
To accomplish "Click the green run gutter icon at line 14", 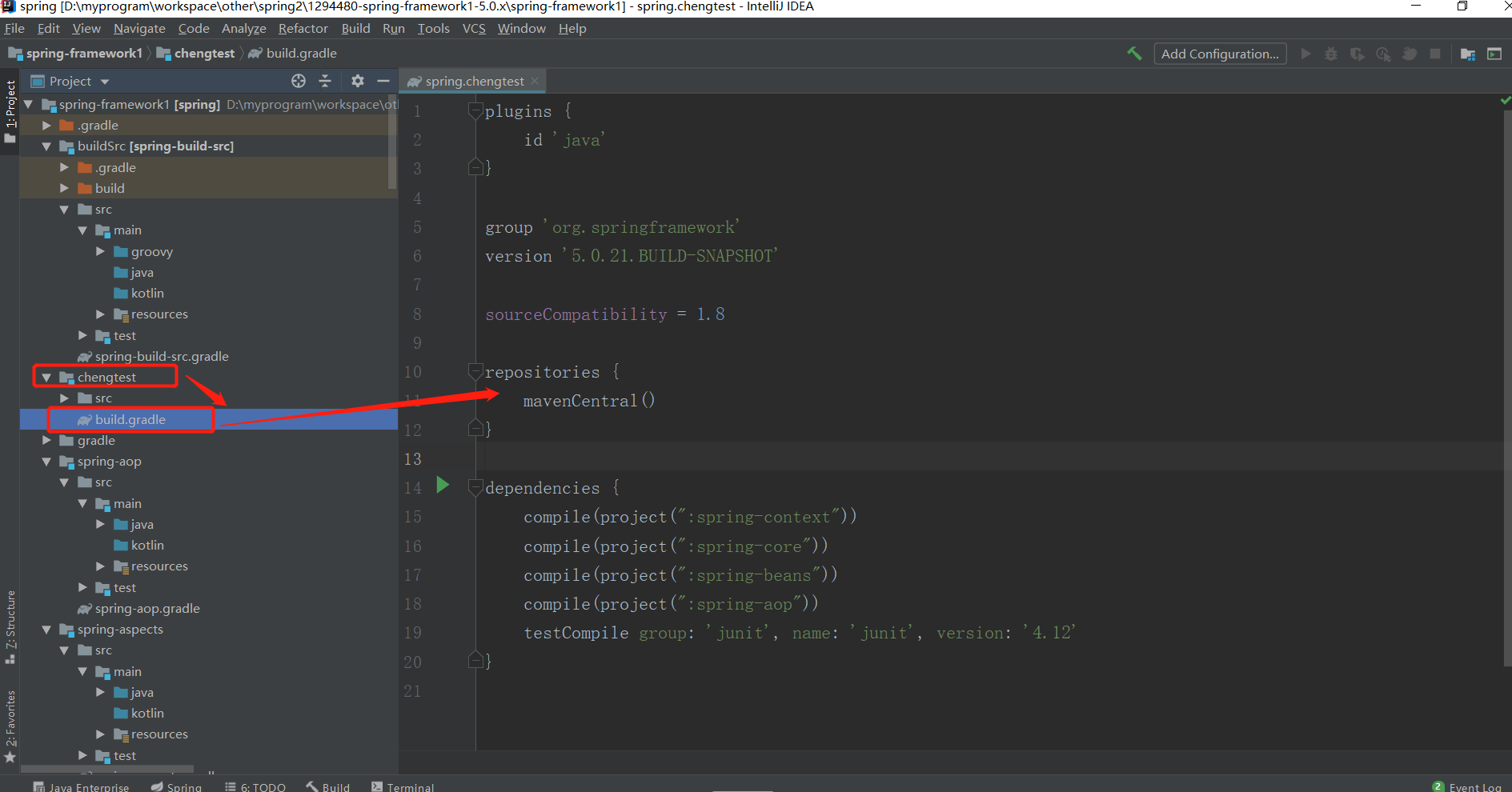I will tap(443, 485).
